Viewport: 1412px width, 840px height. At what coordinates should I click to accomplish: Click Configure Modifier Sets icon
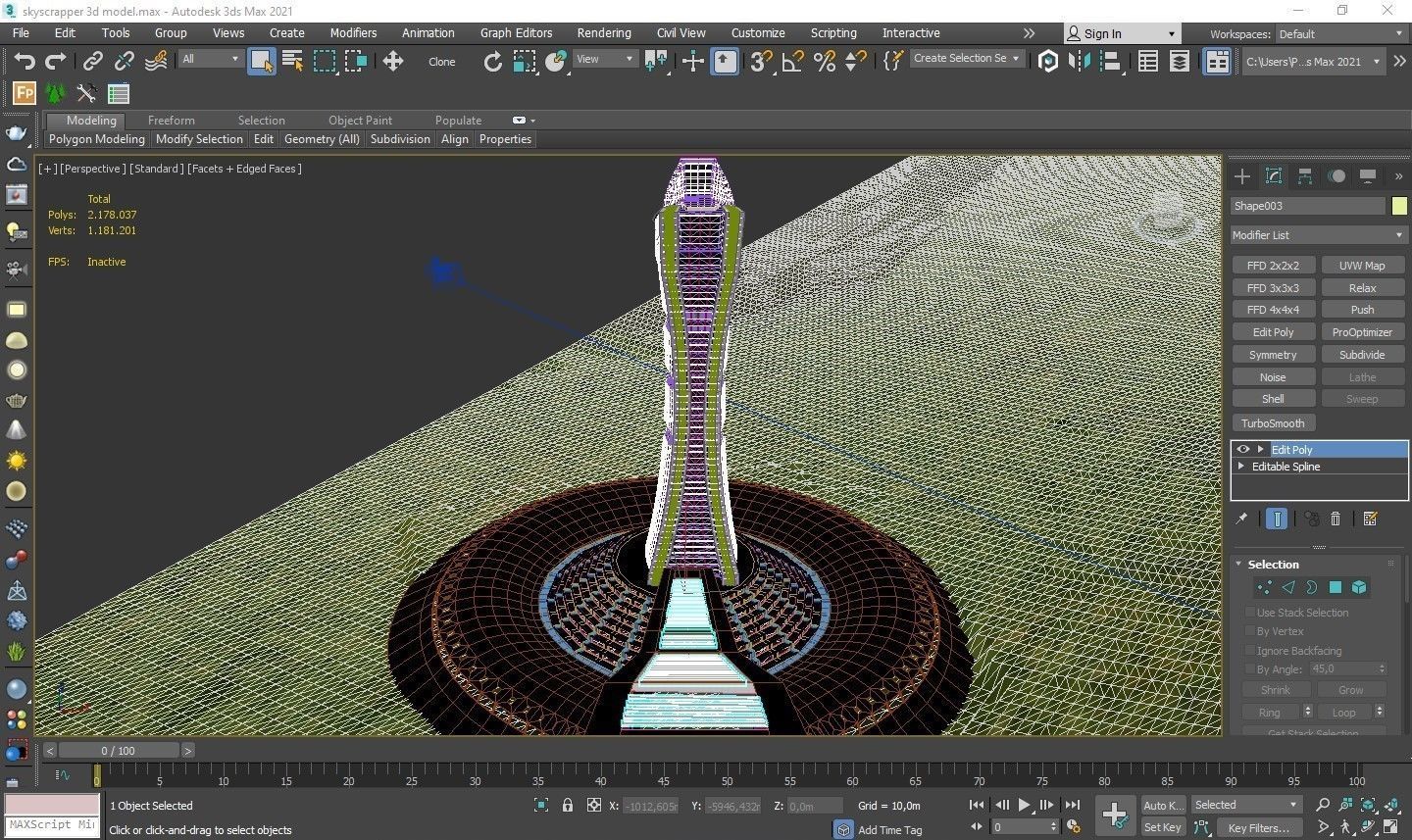[x=1370, y=519]
